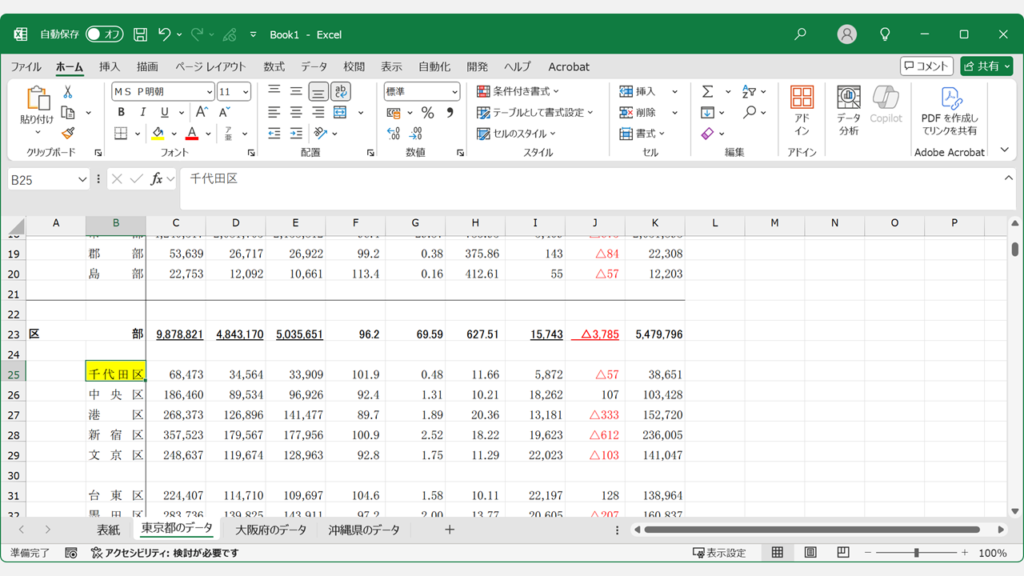Screen dimensions: 1024x576
Task: Open the 沖縄県のデータ sheet tab
Action: click(364, 530)
